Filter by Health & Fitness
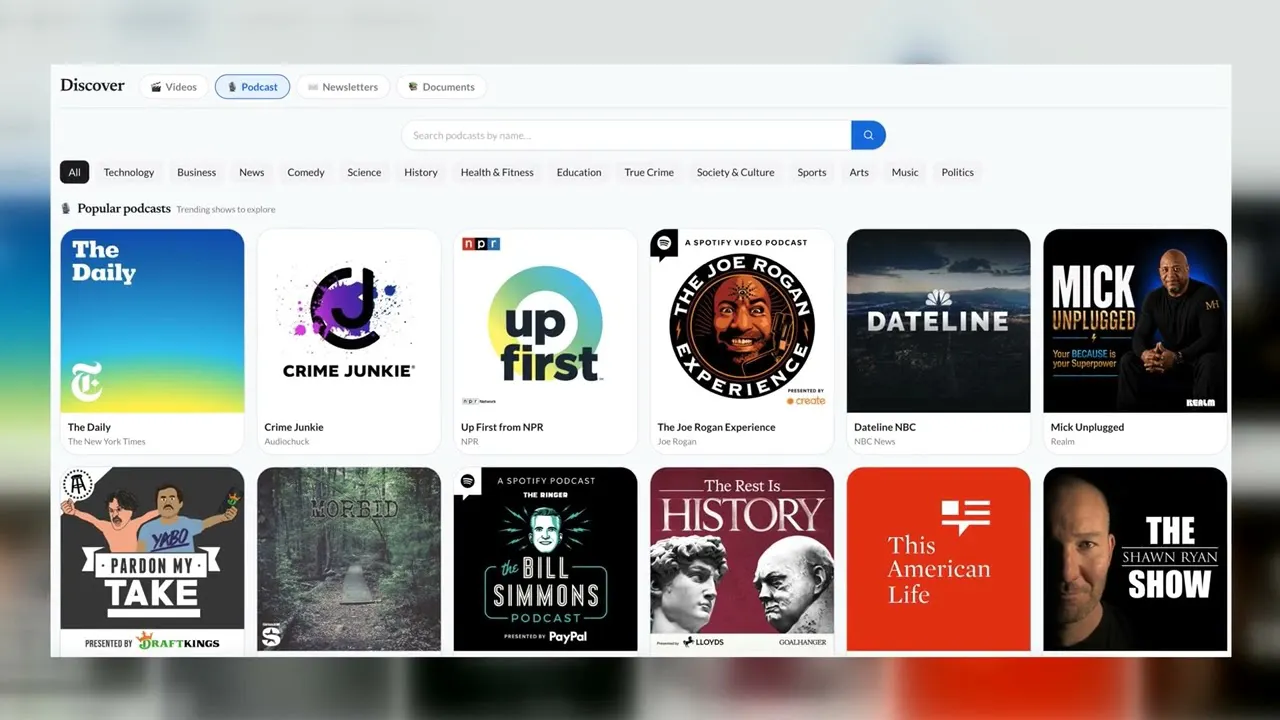The width and height of the screenshot is (1280, 720). point(497,172)
